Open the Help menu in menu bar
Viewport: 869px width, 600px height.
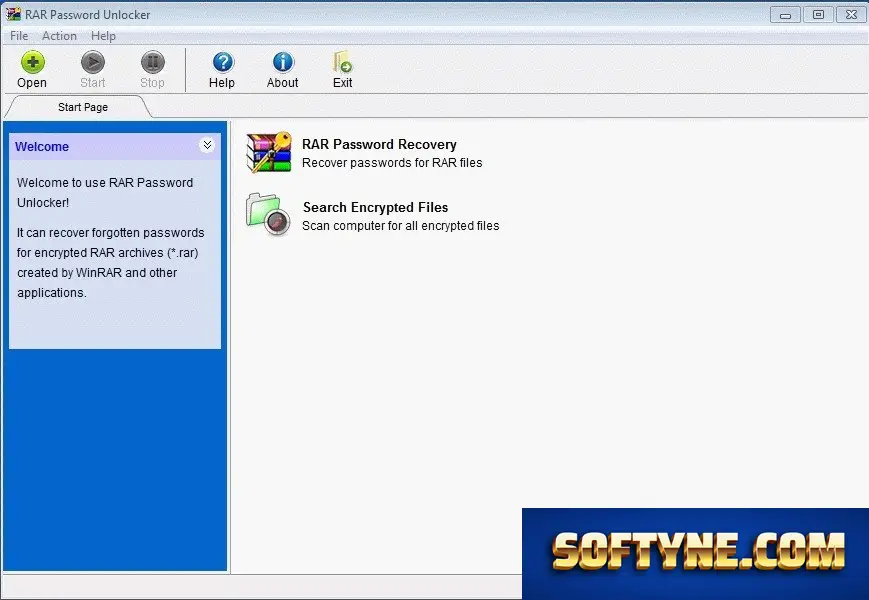tap(103, 36)
